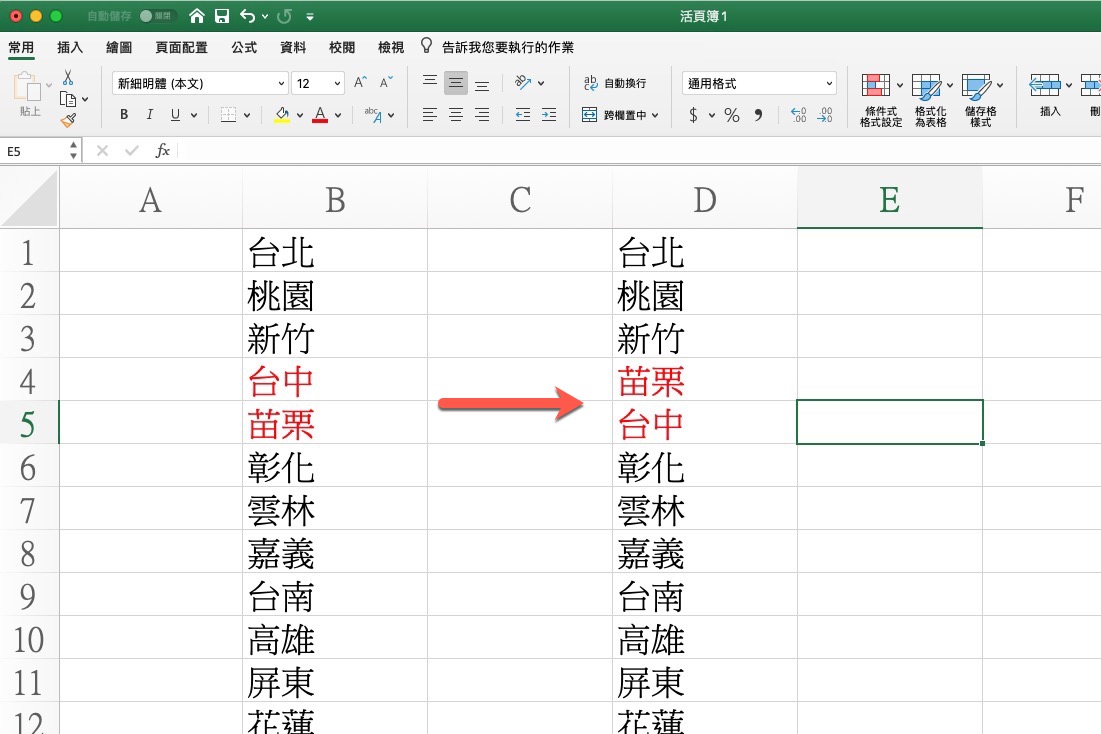Image resolution: width=1101 pixels, height=734 pixels.
Task: Open the 通用格式 number format dropdown
Action: pos(759,84)
